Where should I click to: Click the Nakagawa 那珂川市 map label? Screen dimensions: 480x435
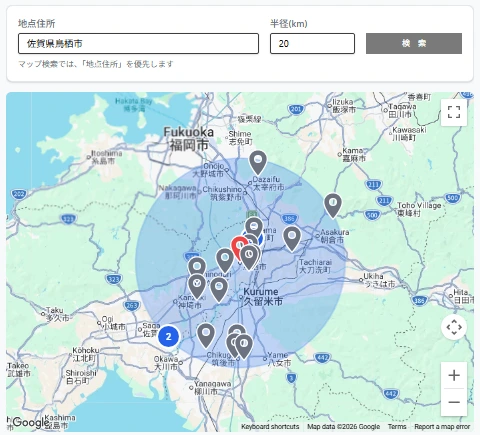[177, 192]
